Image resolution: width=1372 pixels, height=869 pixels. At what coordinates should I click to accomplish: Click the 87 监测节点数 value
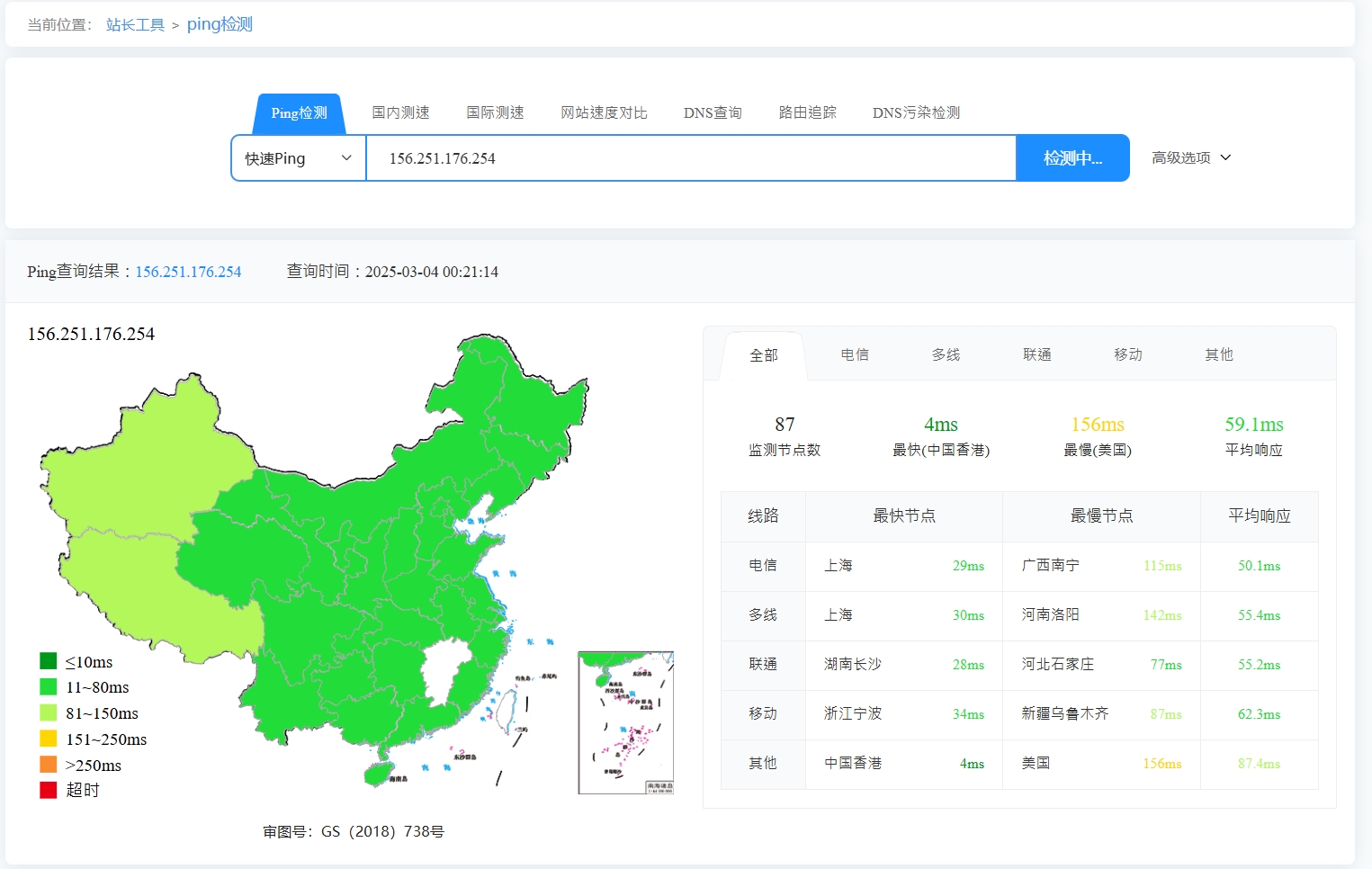point(785,425)
